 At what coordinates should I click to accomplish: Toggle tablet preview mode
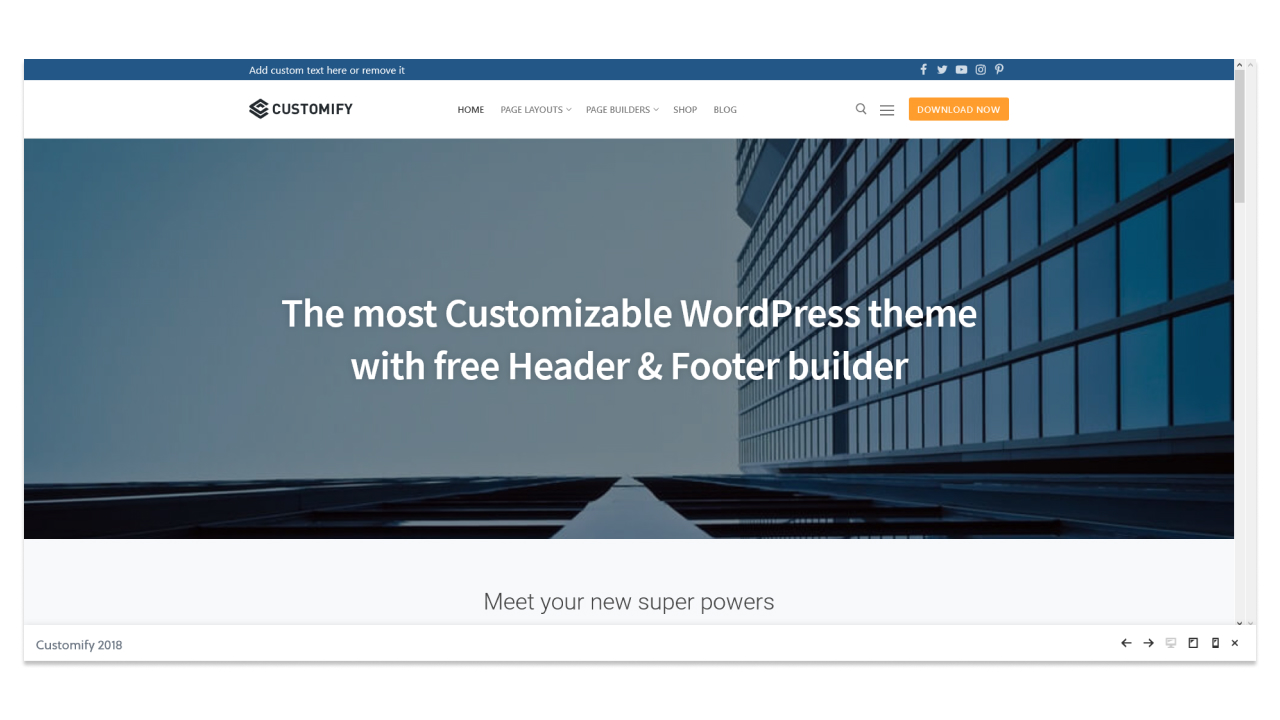click(1192, 643)
